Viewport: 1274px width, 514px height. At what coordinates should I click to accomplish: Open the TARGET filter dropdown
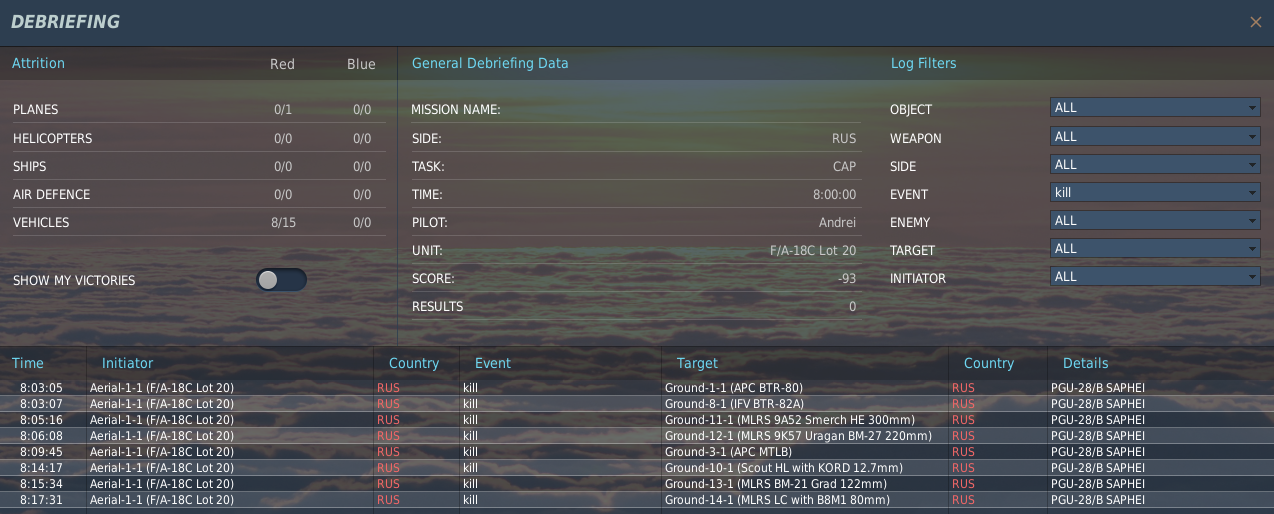(1155, 248)
